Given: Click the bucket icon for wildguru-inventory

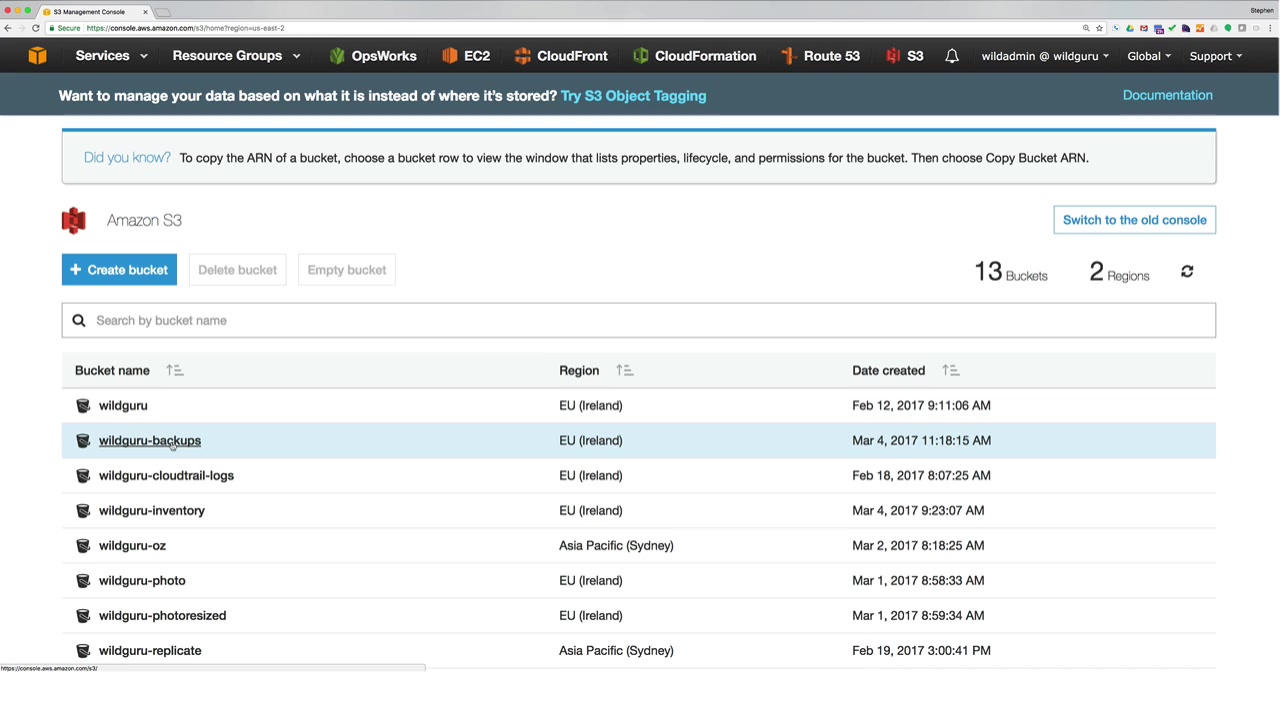Looking at the screenshot, I should click(83, 511).
